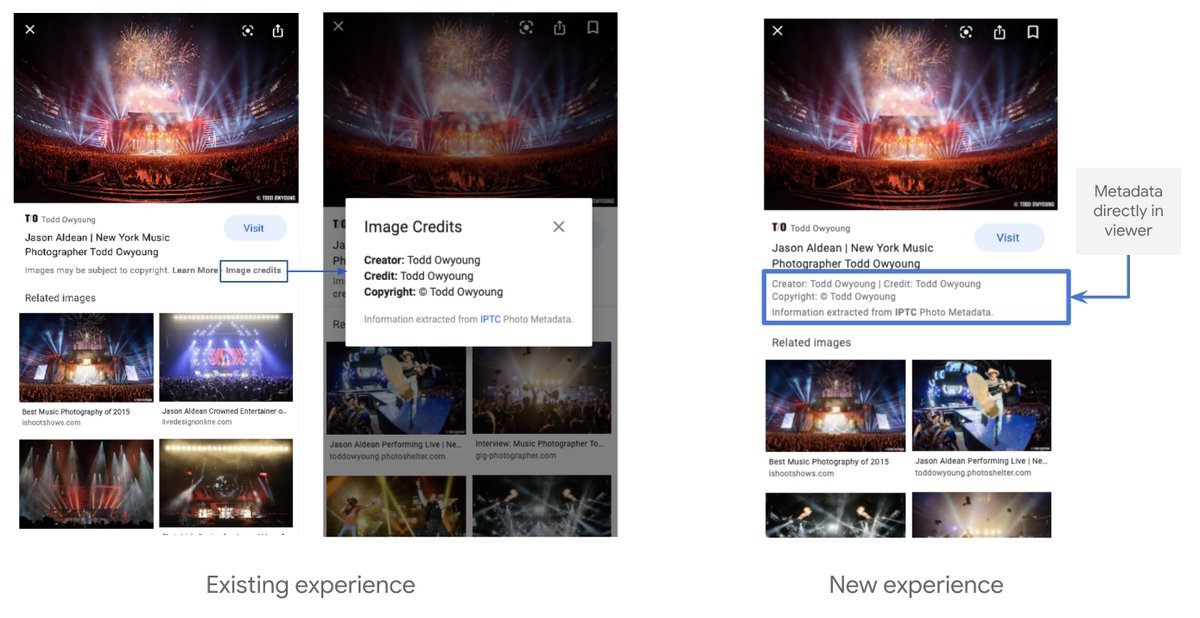Open the Image credits popup
Viewport: 1200px width, 618px height.
click(253, 270)
